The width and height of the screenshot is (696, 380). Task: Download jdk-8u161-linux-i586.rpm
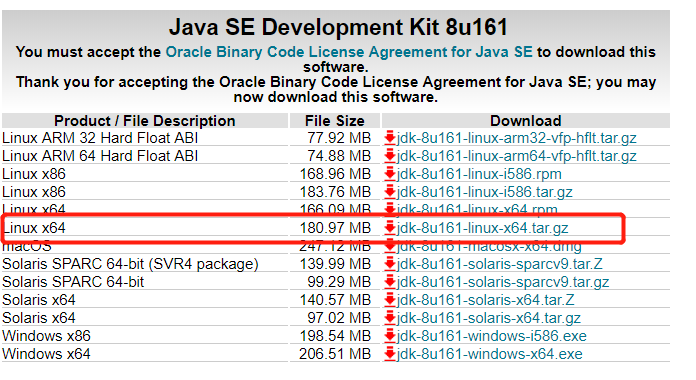(479, 174)
